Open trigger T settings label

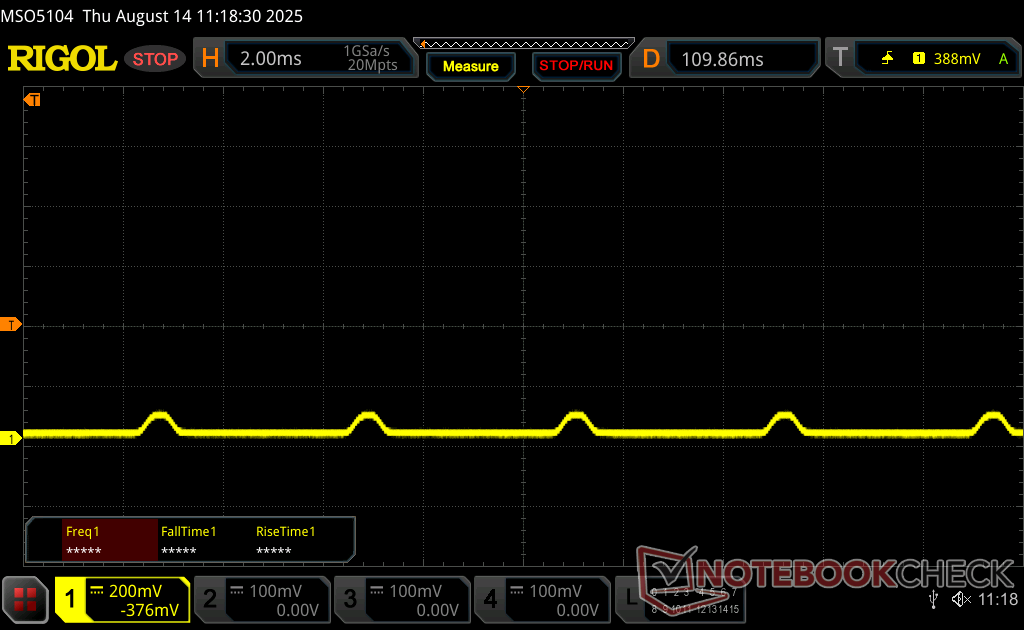point(840,58)
